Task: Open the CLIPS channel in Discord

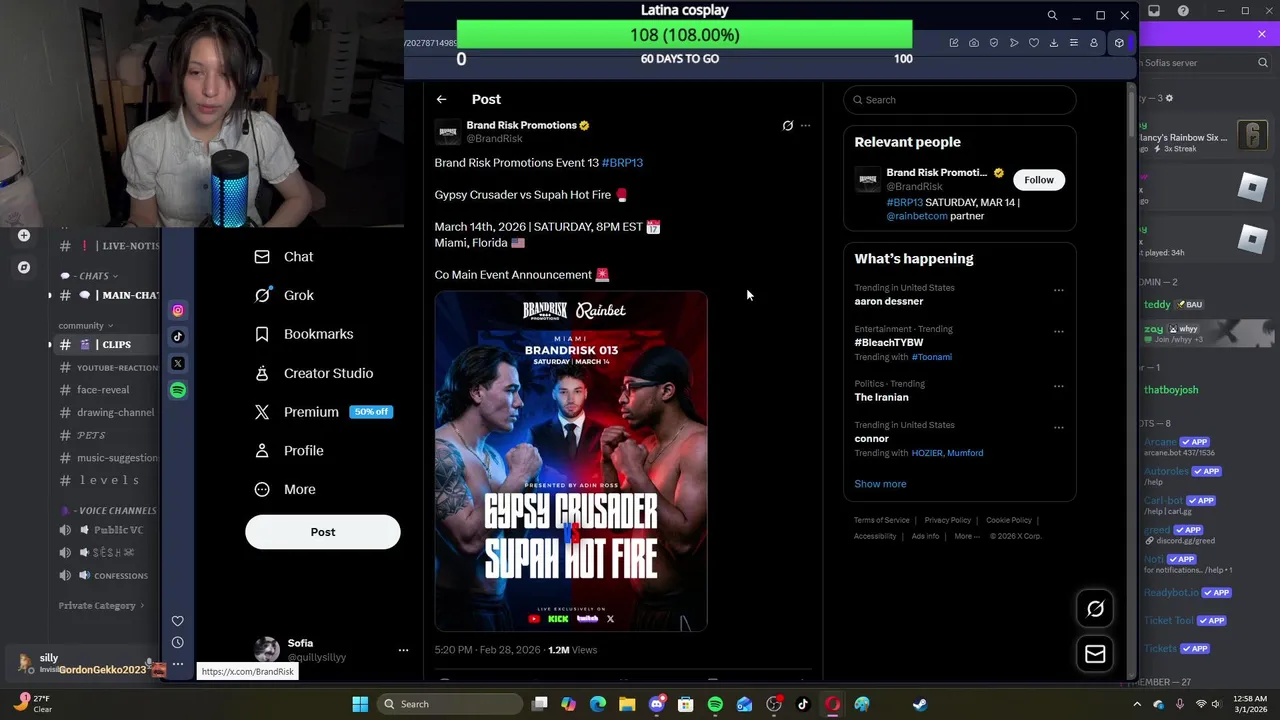Action: click(x=108, y=344)
